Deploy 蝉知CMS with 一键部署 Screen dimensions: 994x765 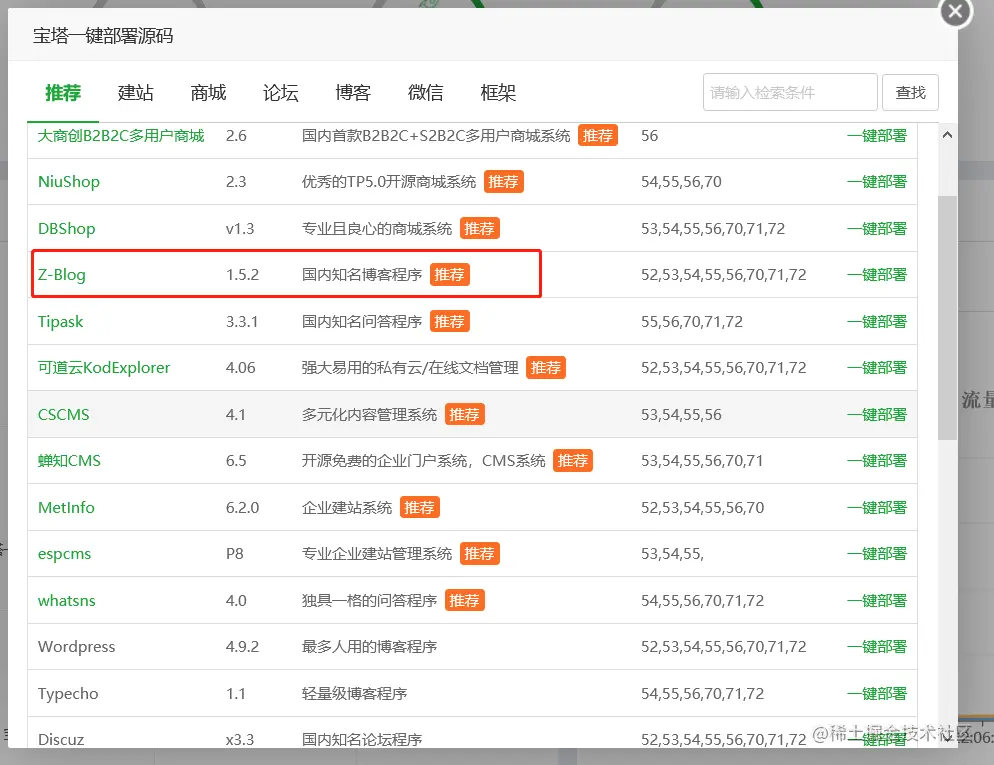[x=877, y=461]
